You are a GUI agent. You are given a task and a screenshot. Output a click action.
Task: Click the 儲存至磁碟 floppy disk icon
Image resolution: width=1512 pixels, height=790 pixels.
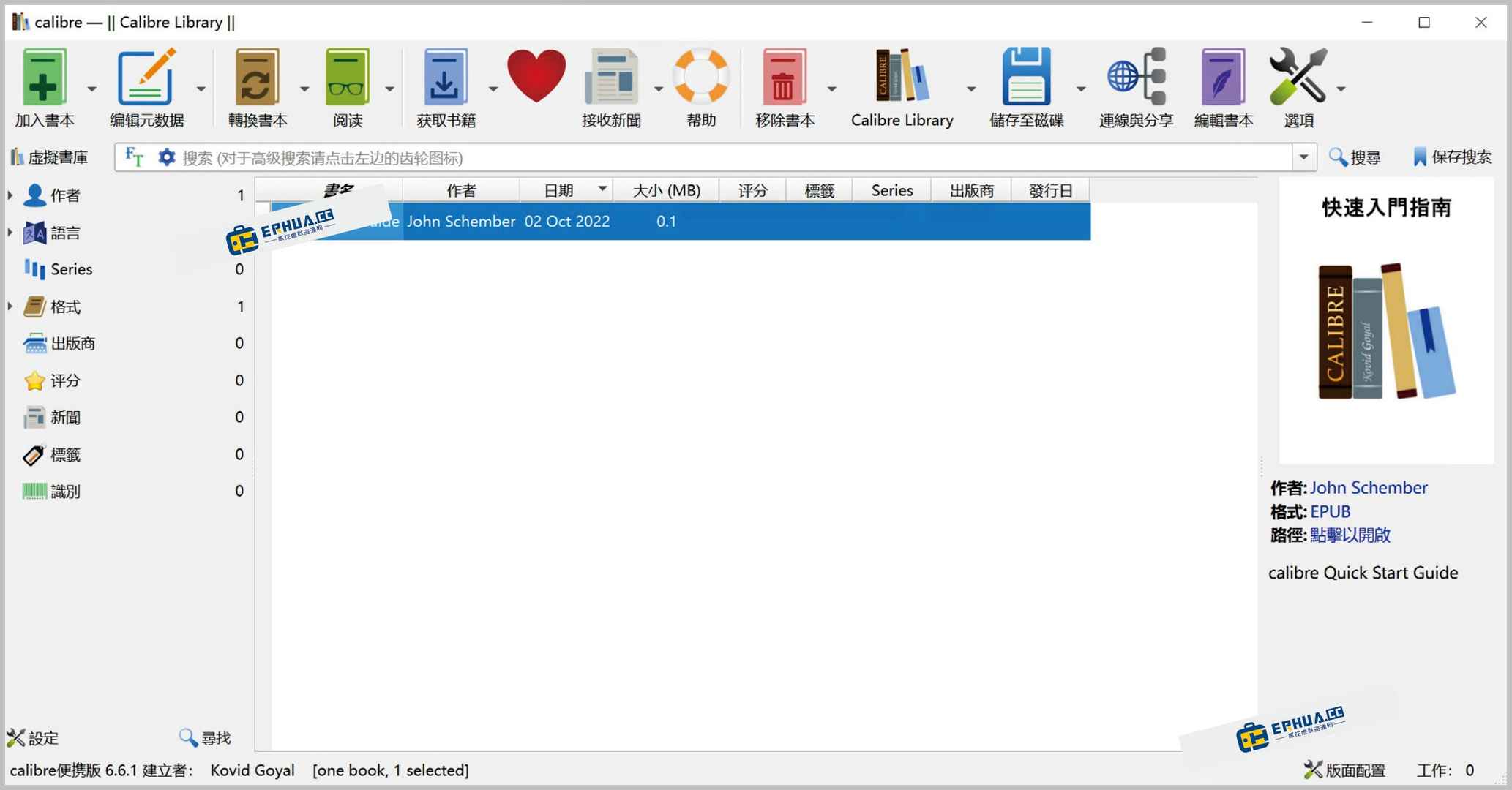click(1026, 77)
